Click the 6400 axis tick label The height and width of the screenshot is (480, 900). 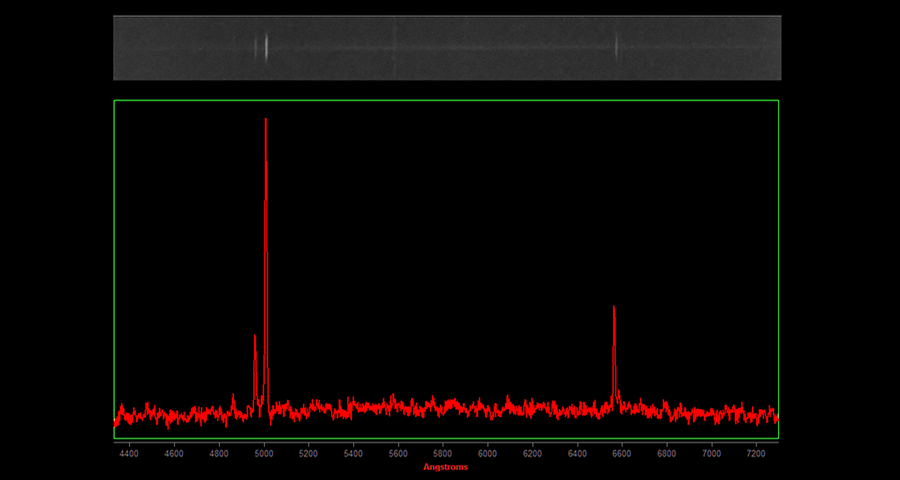click(577, 453)
